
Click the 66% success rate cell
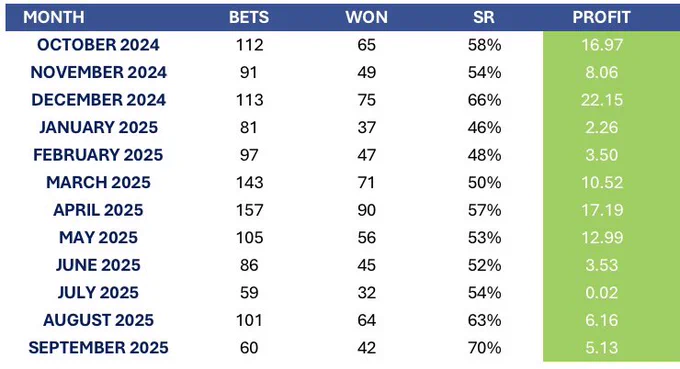coord(484,100)
